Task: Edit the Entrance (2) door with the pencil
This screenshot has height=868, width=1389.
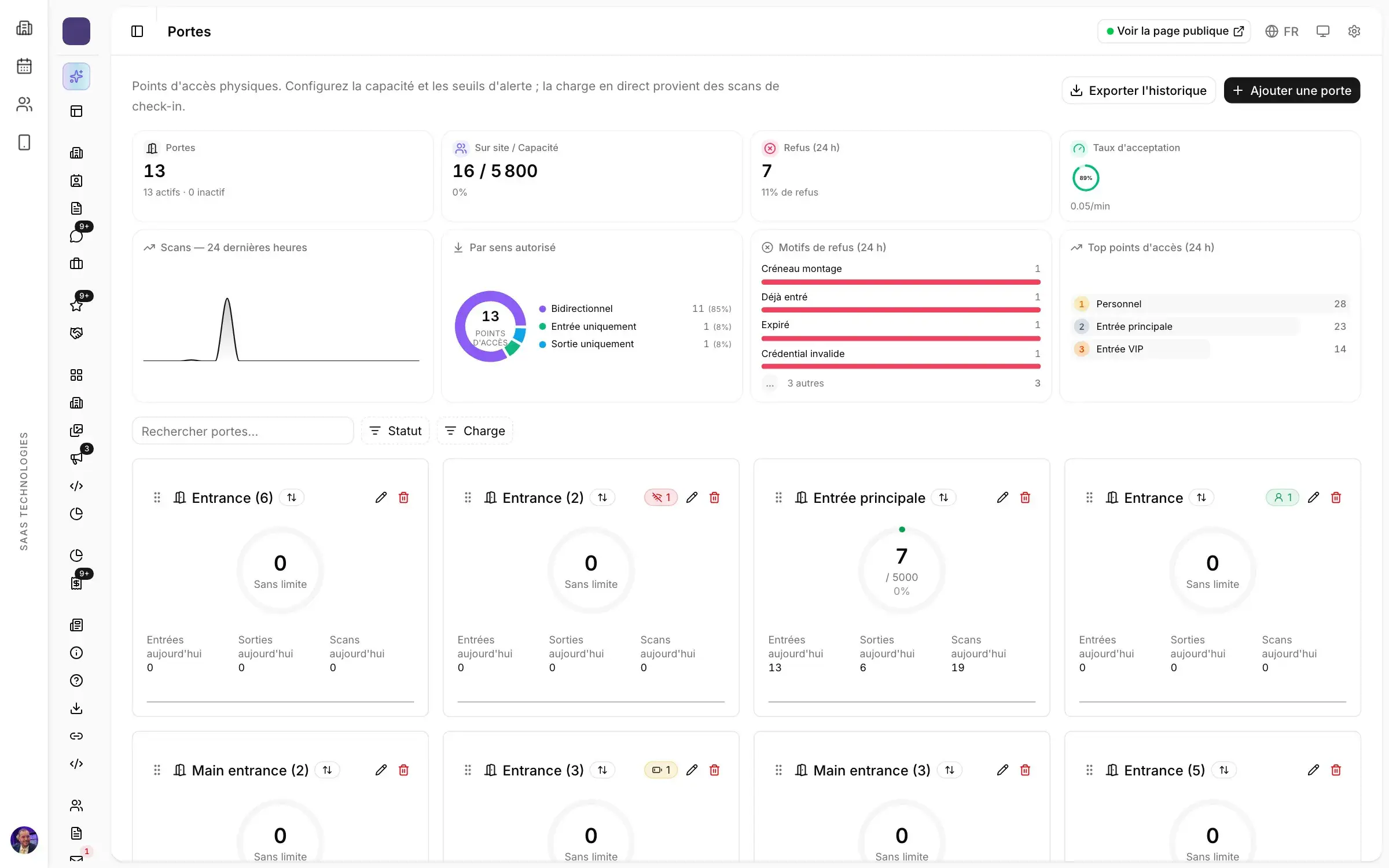Action: pyautogui.click(x=692, y=498)
